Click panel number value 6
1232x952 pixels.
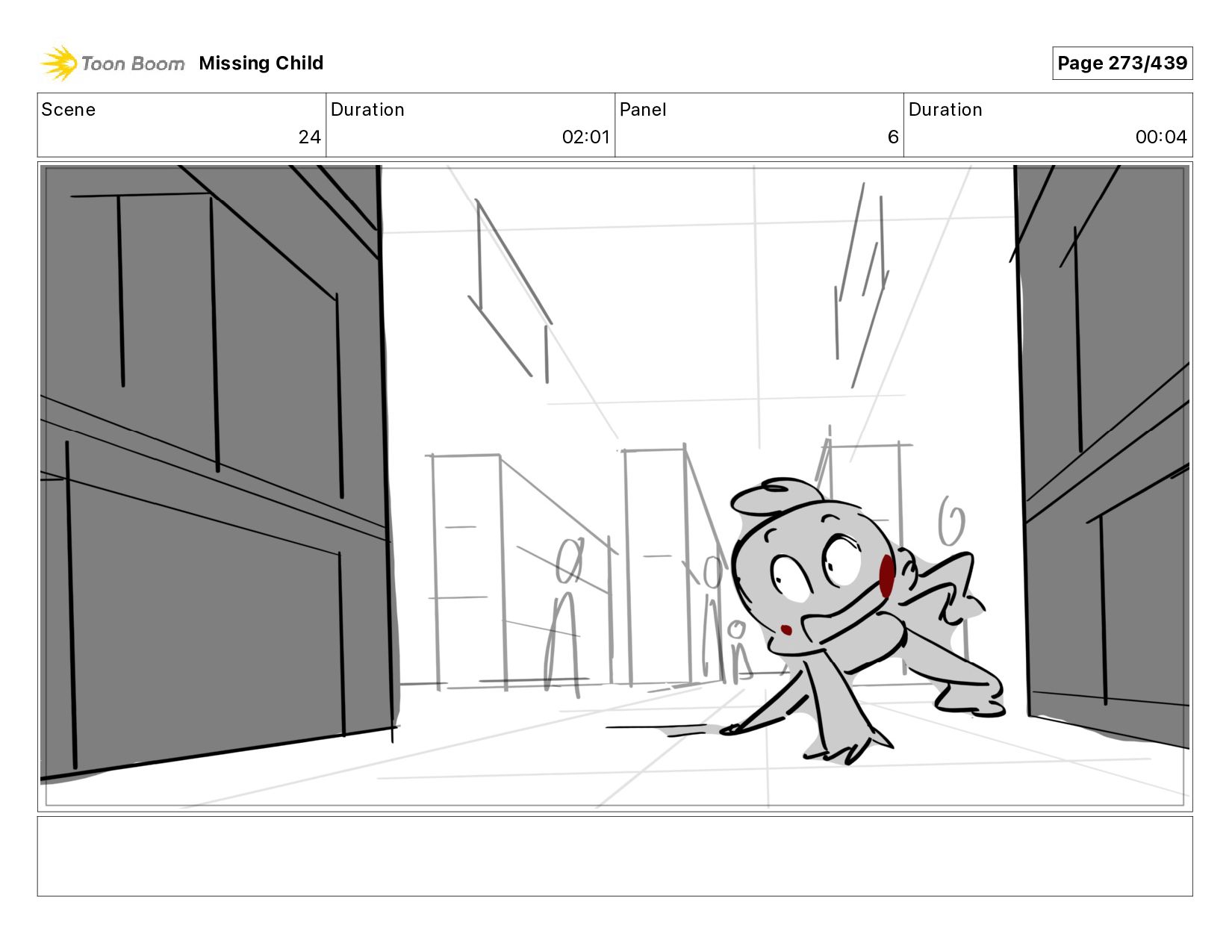893,137
